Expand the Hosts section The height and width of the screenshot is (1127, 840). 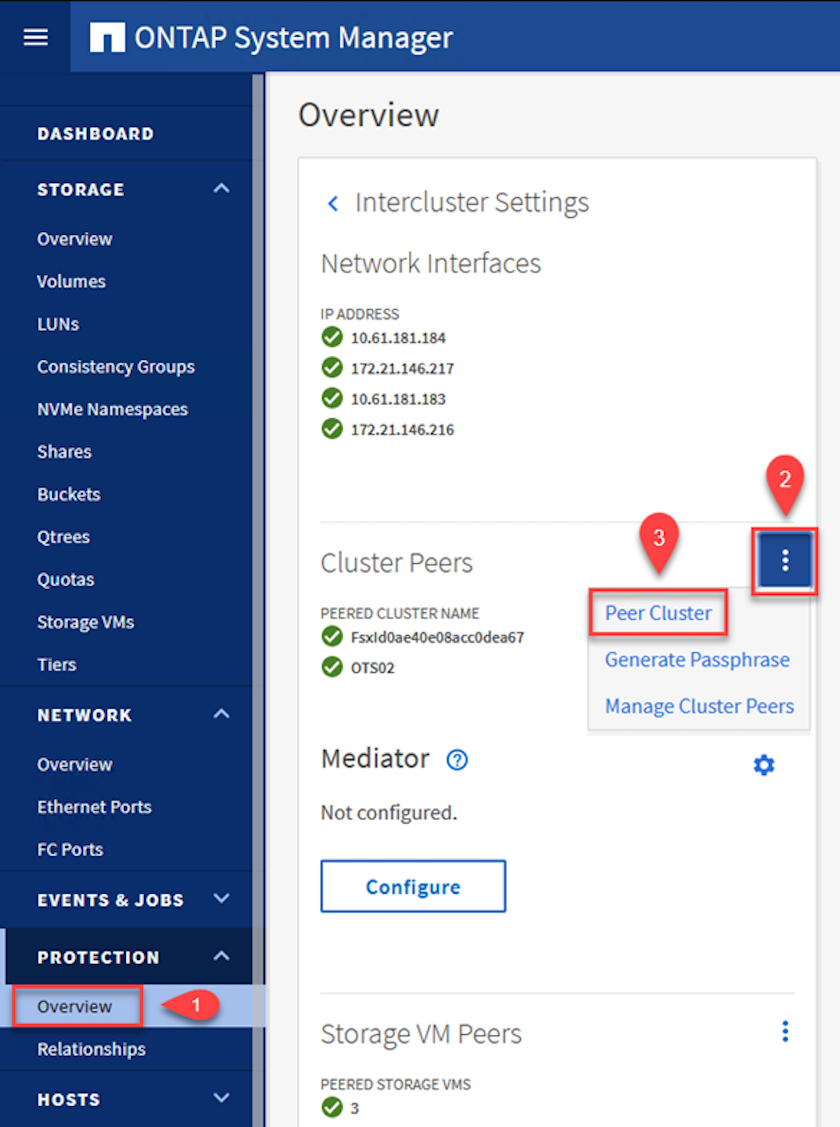221,1098
